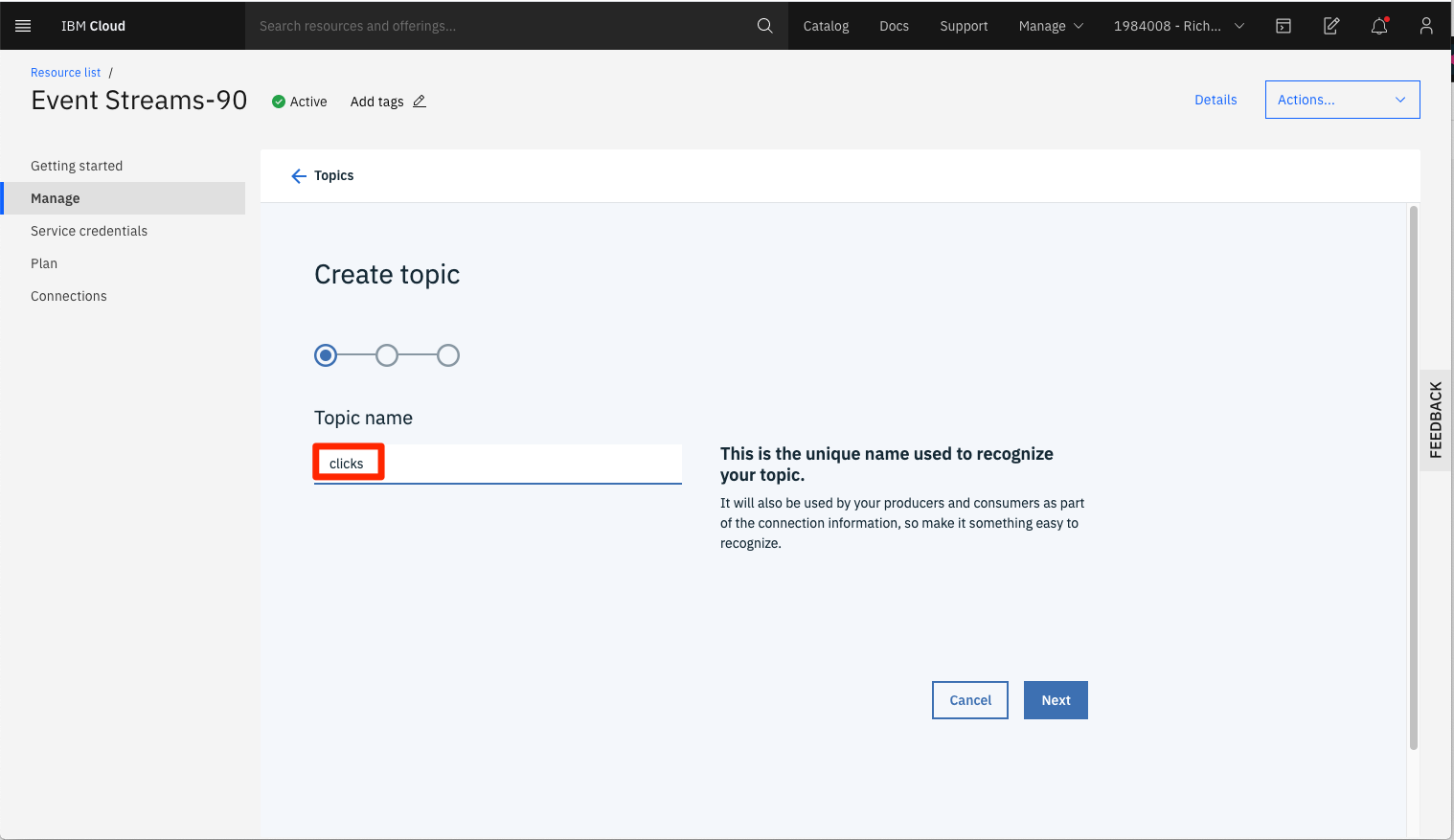
Task: Expand the 1984008 account switcher
Action: click(x=1178, y=26)
